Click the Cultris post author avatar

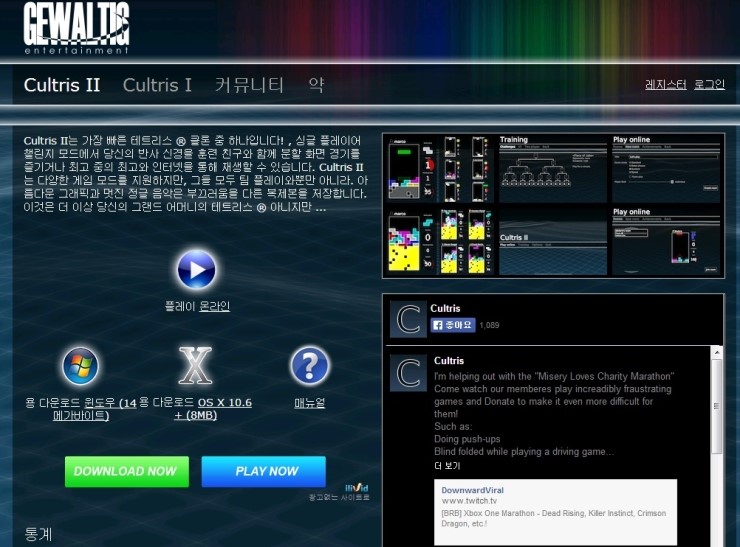408,373
